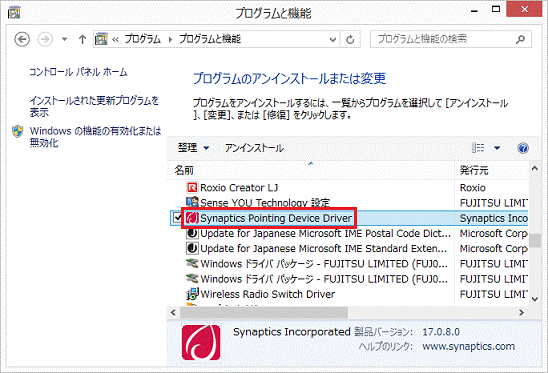Uncheck the Synaptics Pointing Device Driver checkbox
This screenshot has width=548, height=373.
[177, 218]
